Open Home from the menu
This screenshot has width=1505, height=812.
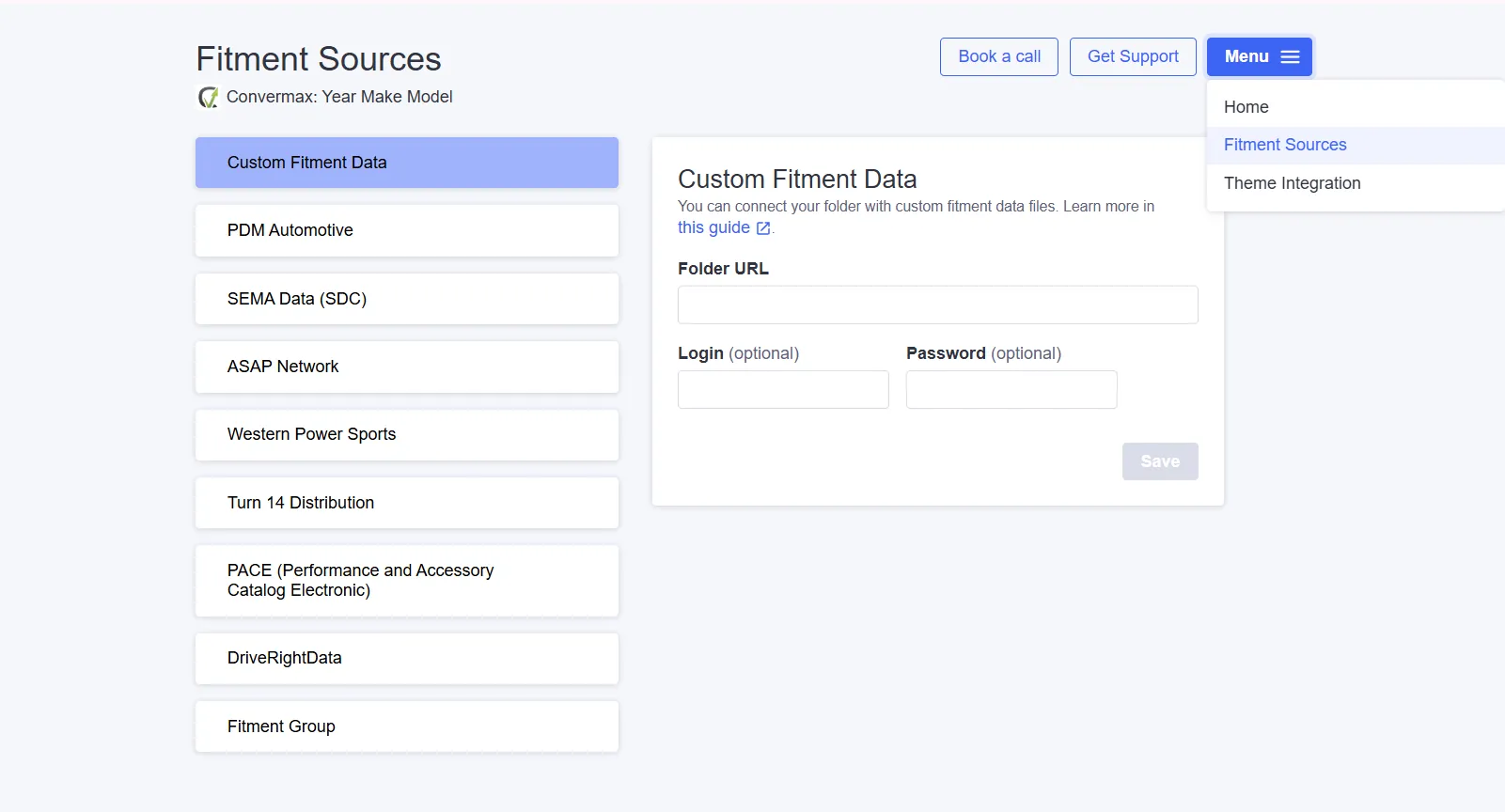pyautogui.click(x=1246, y=107)
